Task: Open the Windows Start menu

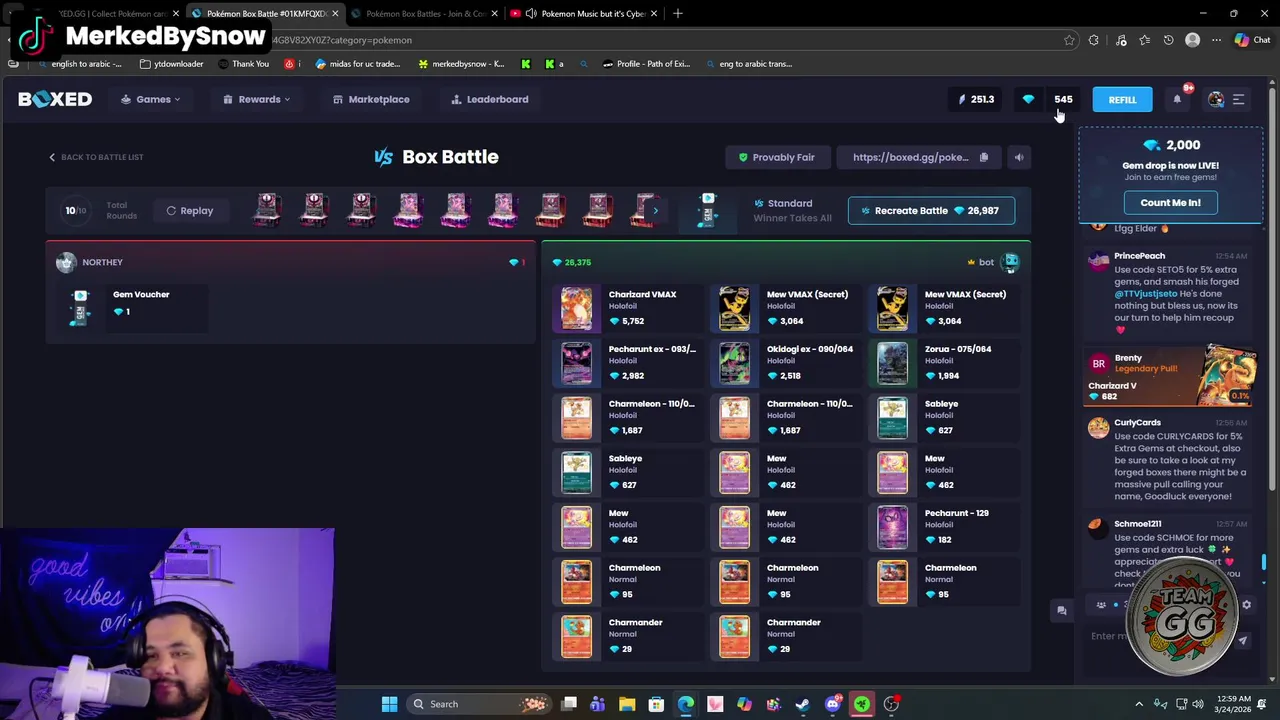Action: 389,704
